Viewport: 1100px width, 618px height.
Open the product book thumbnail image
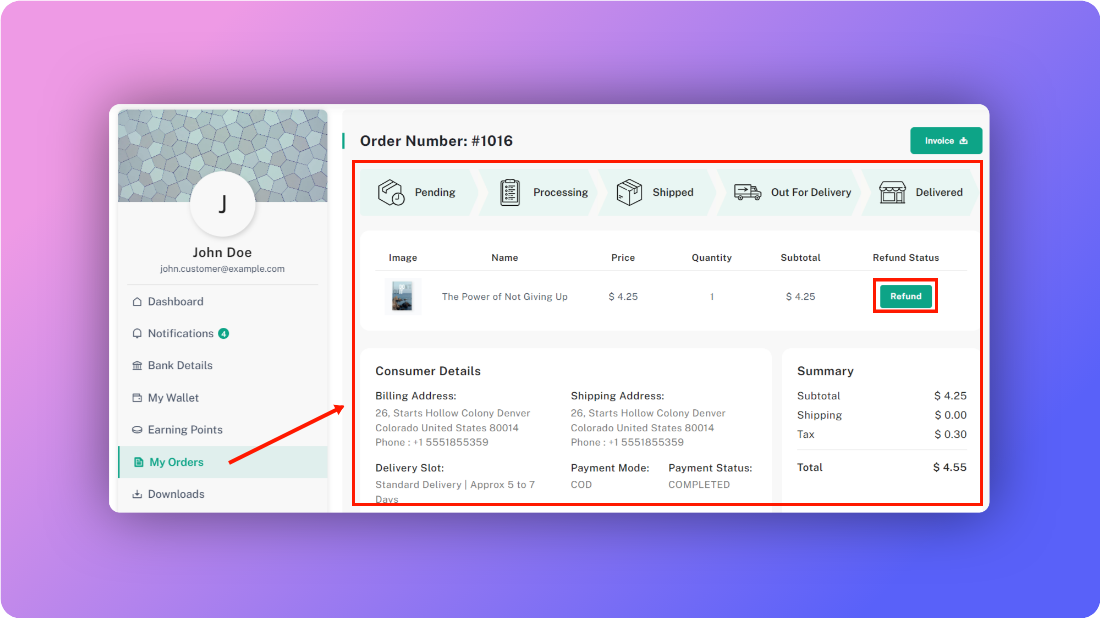pos(403,297)
